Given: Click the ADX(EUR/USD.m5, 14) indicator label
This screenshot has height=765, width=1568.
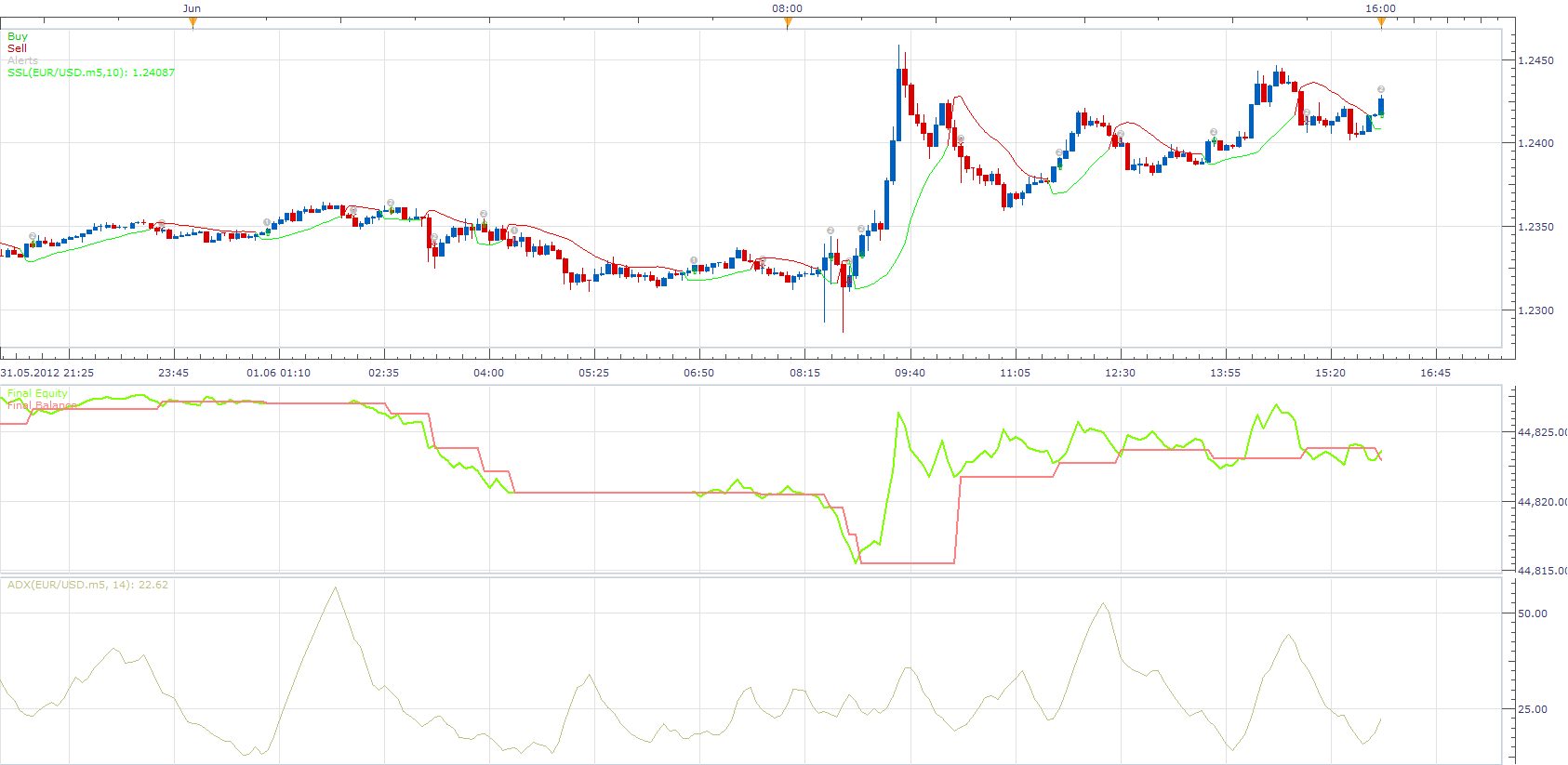Looking at the screenshot, I should tap(87, 585).
